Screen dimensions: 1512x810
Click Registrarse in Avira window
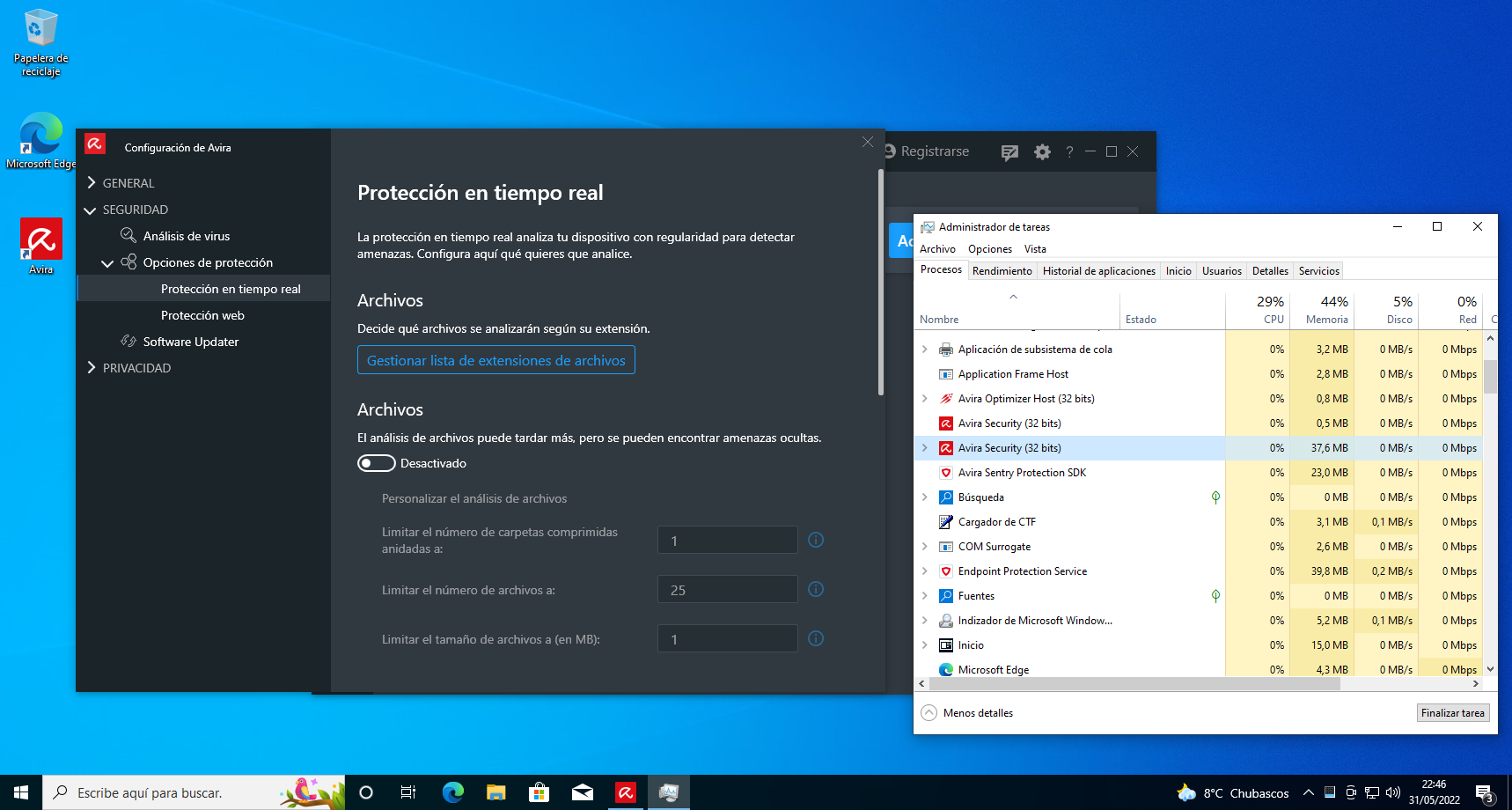pos(935,151)
